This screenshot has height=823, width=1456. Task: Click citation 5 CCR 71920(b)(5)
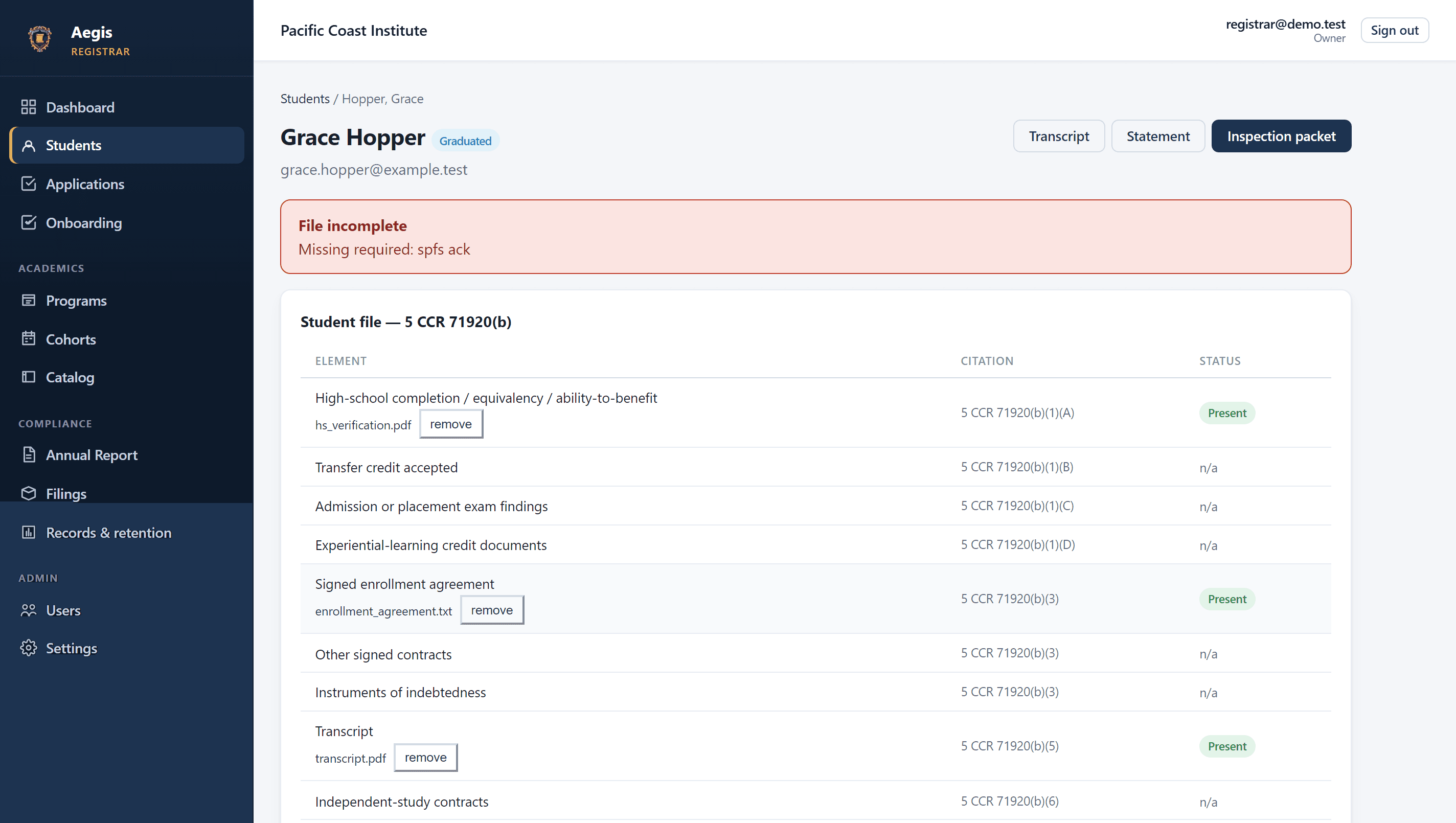pyautogui.click(x=1010, y=746)
